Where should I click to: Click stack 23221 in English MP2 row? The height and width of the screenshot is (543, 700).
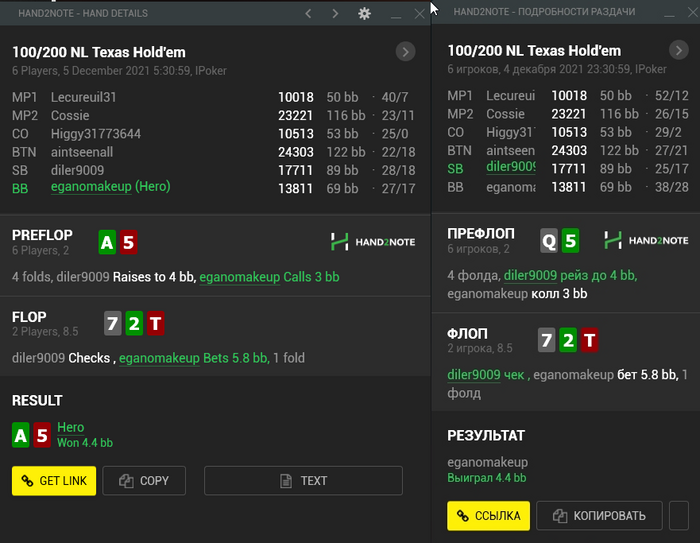(296, 116)
